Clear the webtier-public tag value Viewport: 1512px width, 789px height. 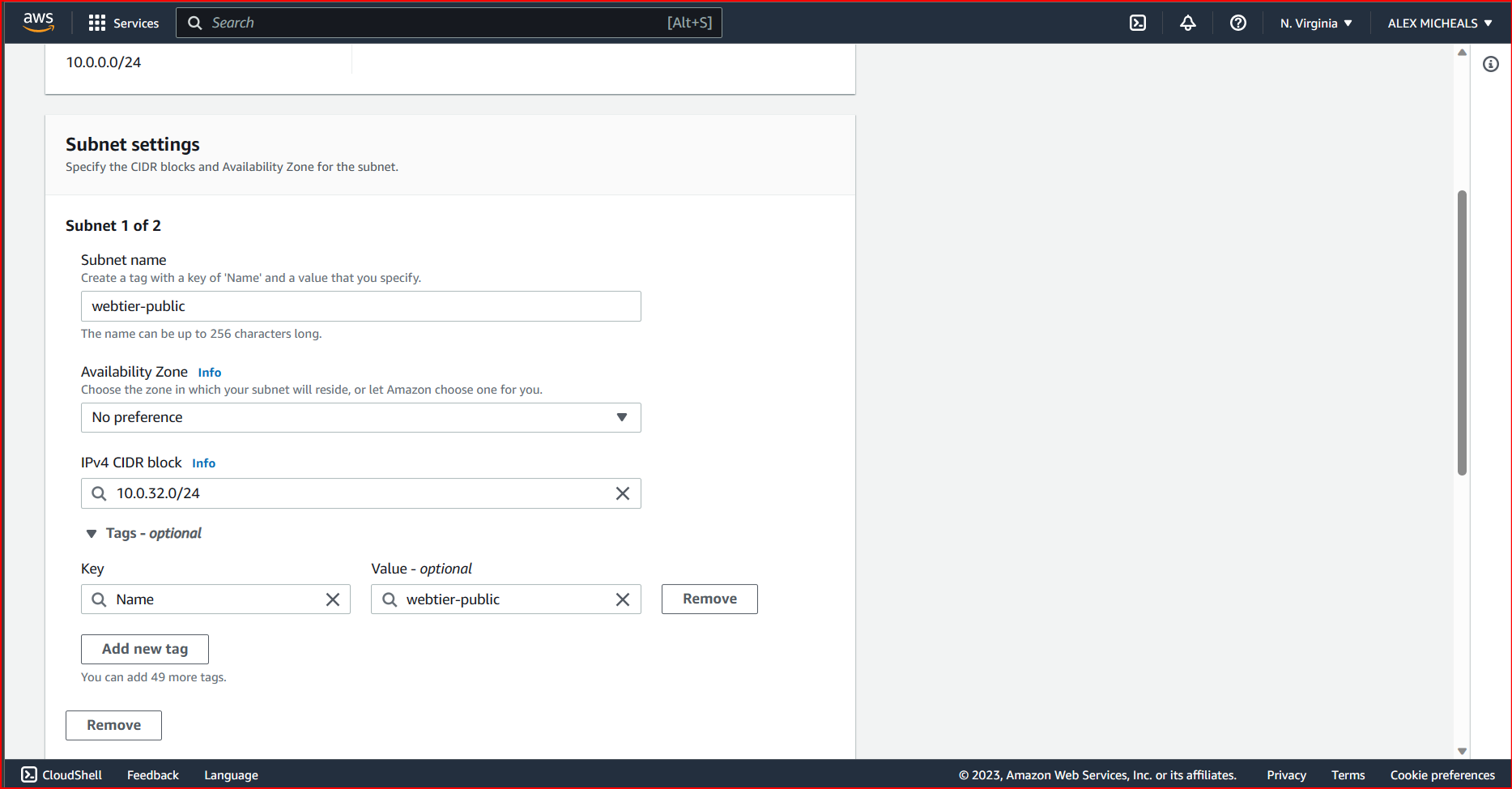point(623,599)
